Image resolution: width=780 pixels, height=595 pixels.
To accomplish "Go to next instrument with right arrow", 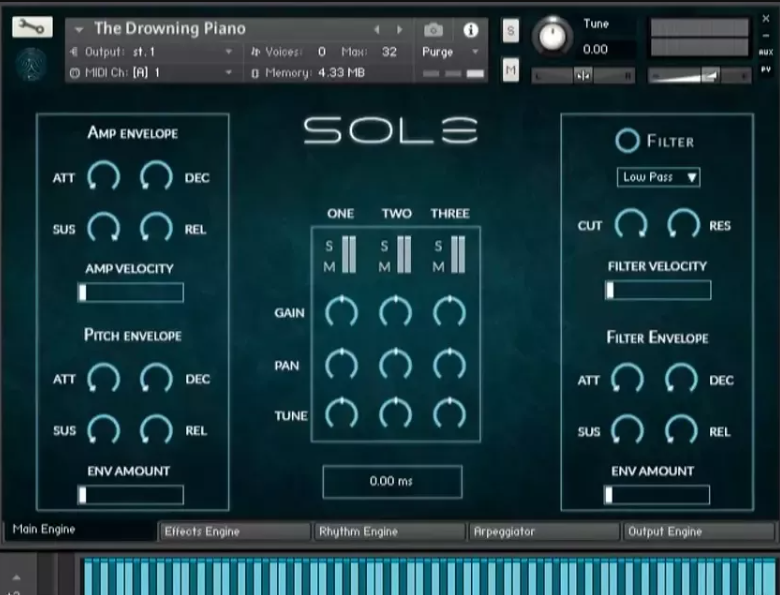I will tap(399, 30).
